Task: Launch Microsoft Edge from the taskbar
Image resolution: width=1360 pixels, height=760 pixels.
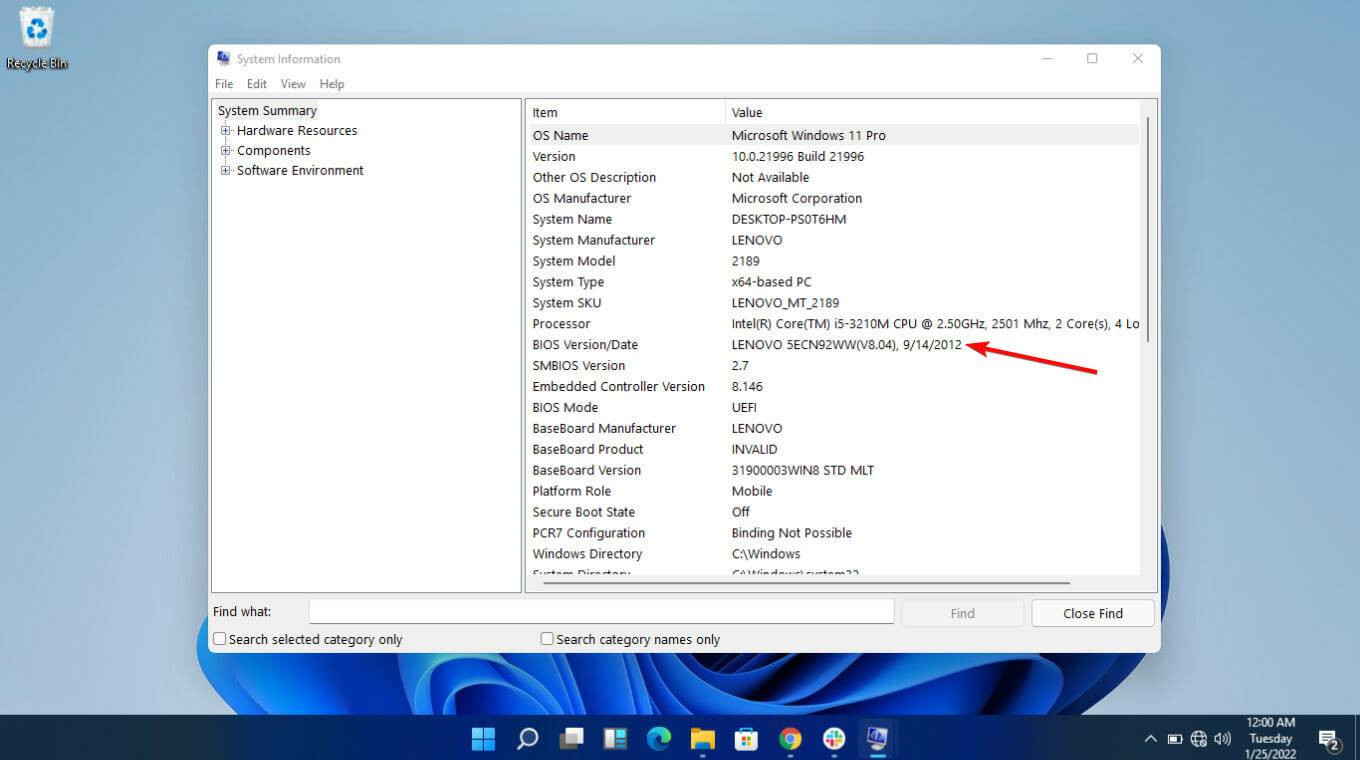Action: coord(659,738)
